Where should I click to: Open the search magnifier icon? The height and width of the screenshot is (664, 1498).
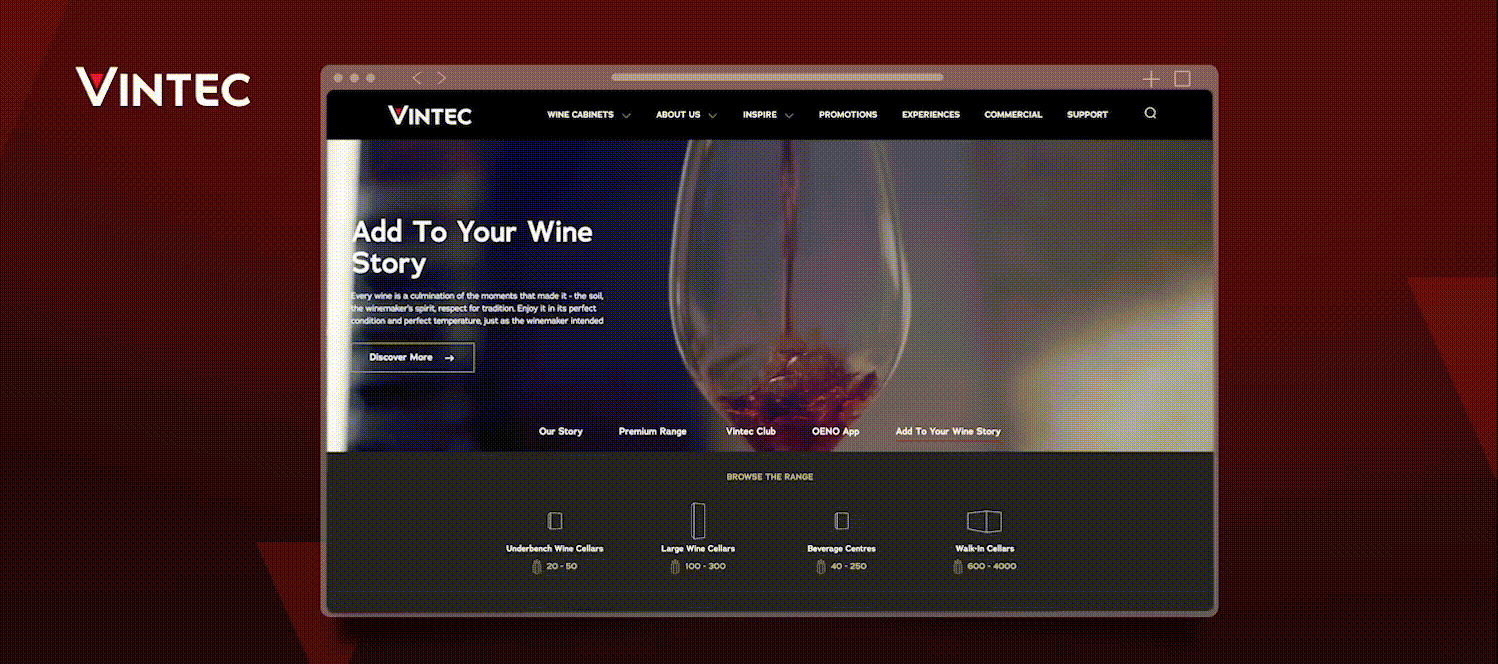1150,113
